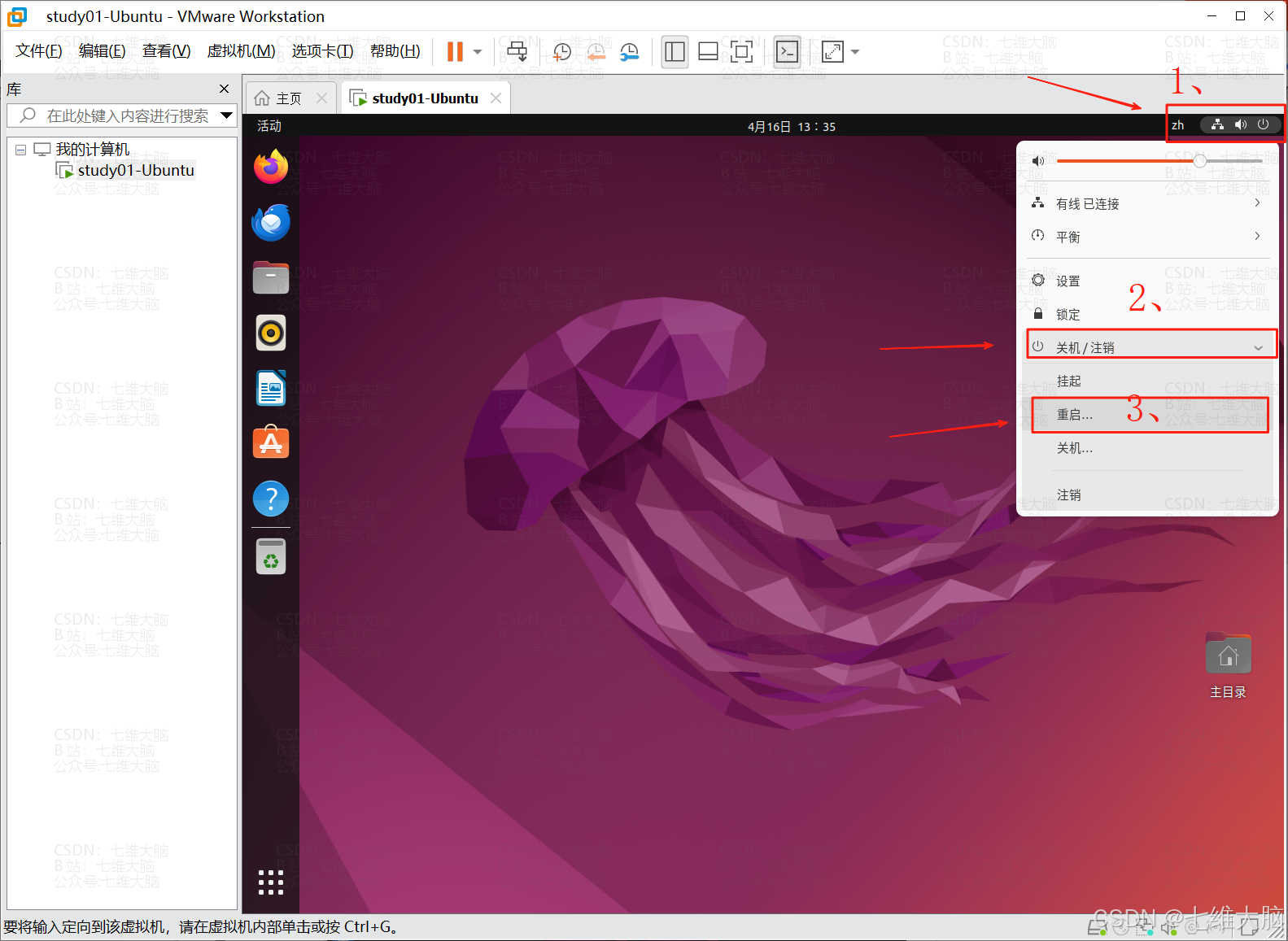Launch Rhythmbox from the dock
The image size is (1288, 941).
click(x=271, y=333)
